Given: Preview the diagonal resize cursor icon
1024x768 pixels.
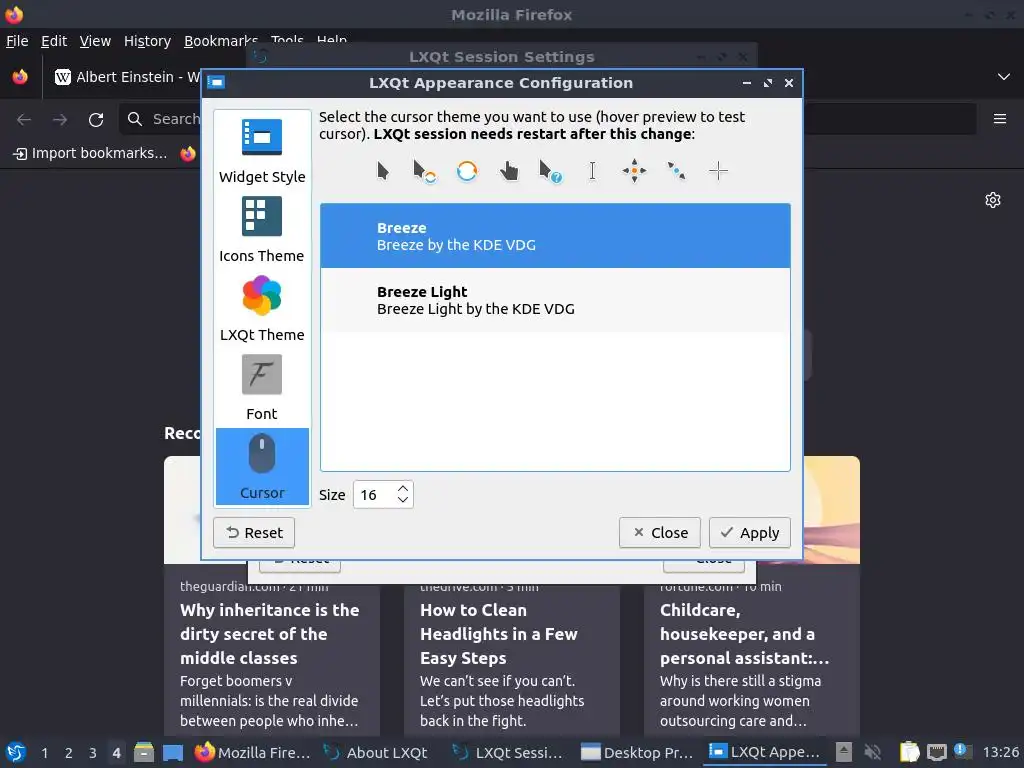Looking at the screenshot, I should coord(676,171).
